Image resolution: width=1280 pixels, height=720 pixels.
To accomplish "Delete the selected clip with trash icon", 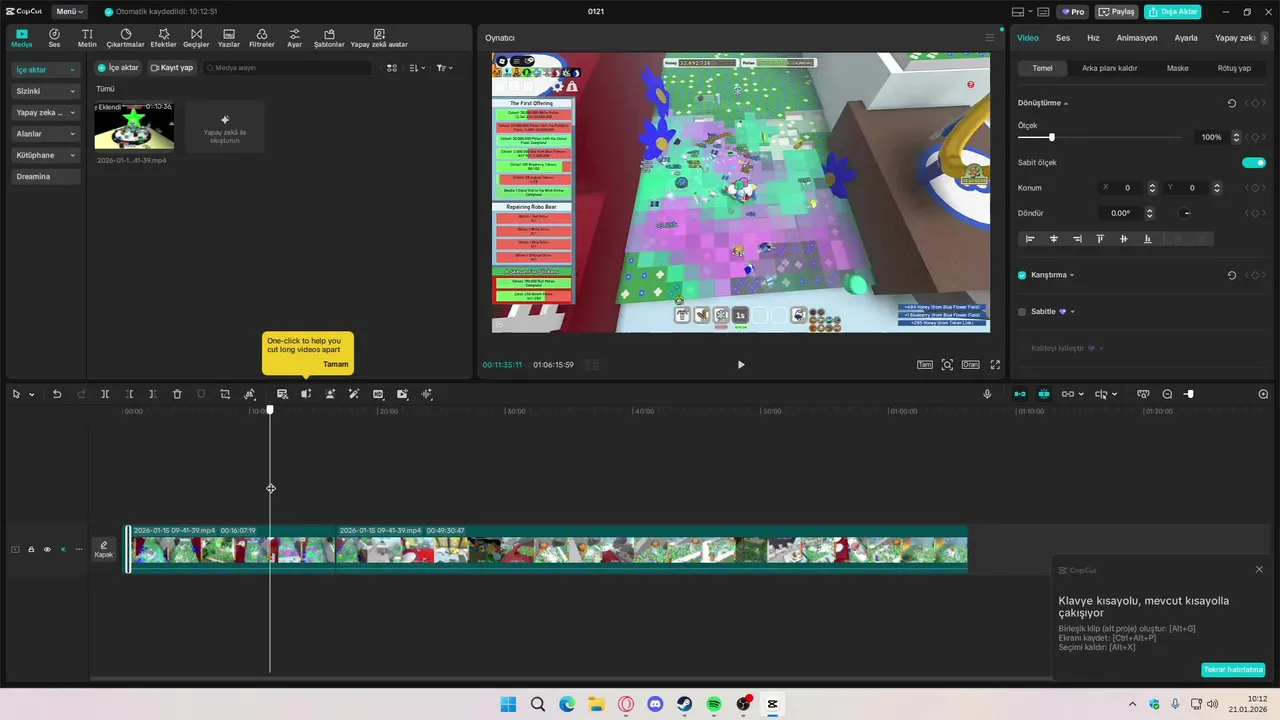I will pyautogui.click(x=177, y=394).
